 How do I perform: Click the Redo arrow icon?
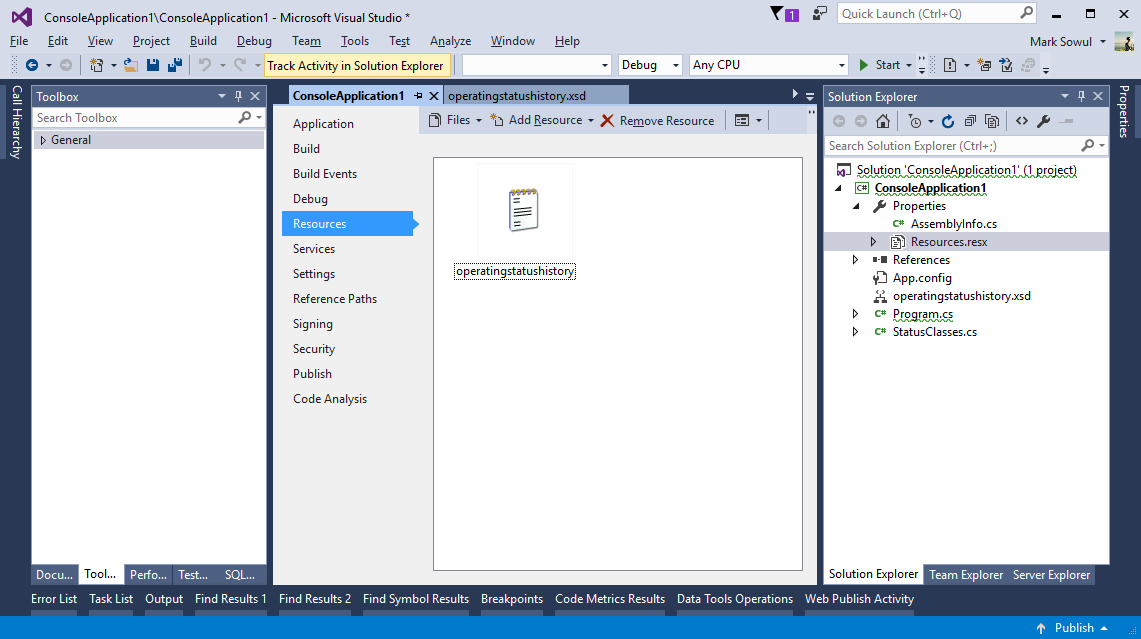point(240,66)
